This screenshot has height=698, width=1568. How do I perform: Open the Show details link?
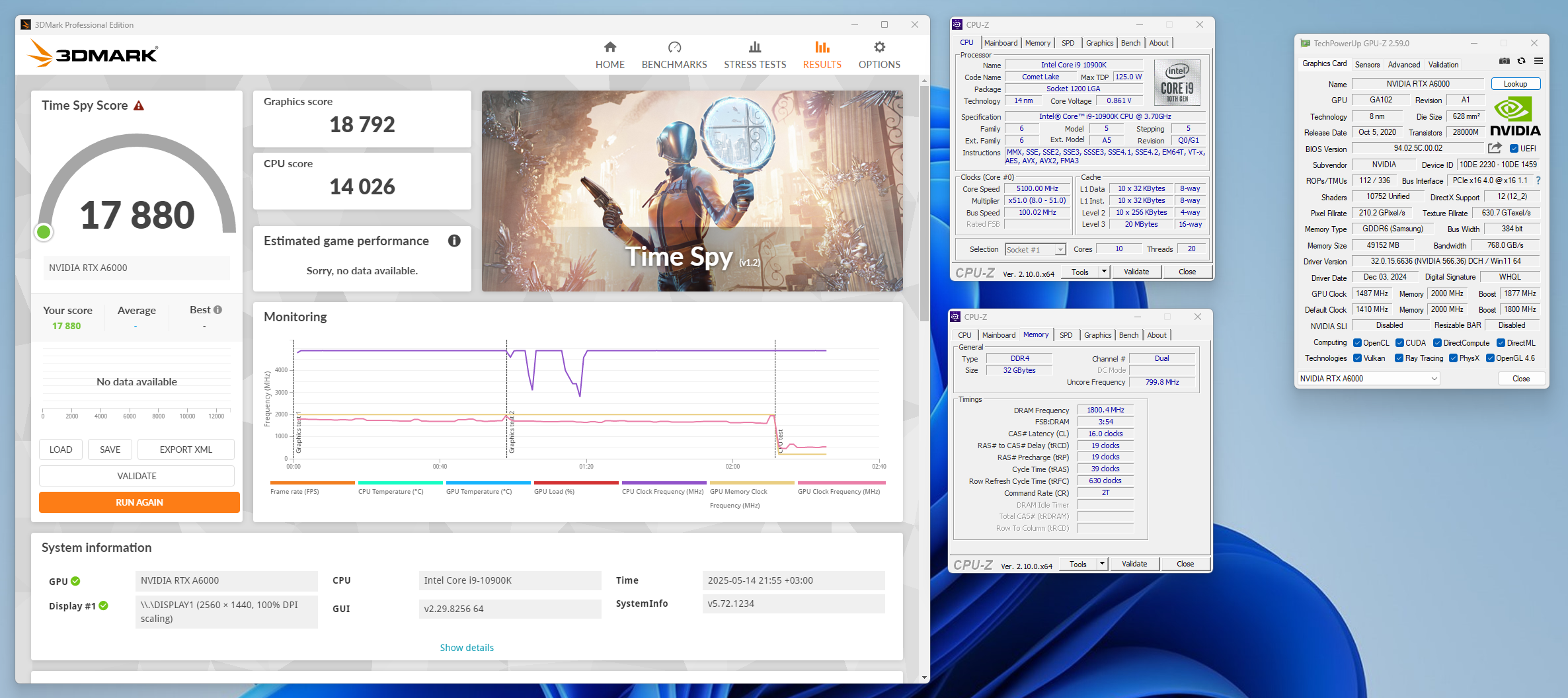467,648
